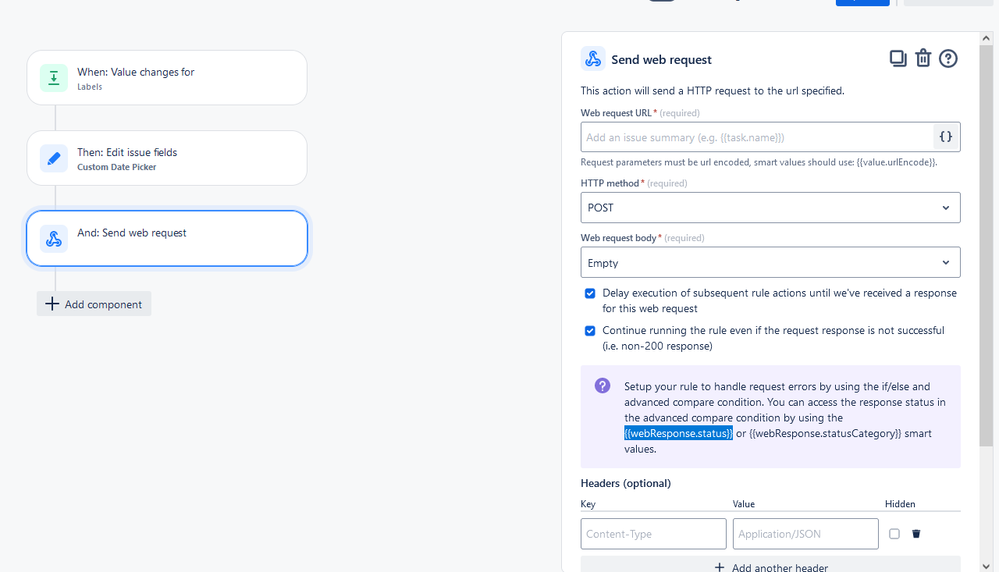Click Add another header button
Screen dimensions: 999x572
click(770, 567)
